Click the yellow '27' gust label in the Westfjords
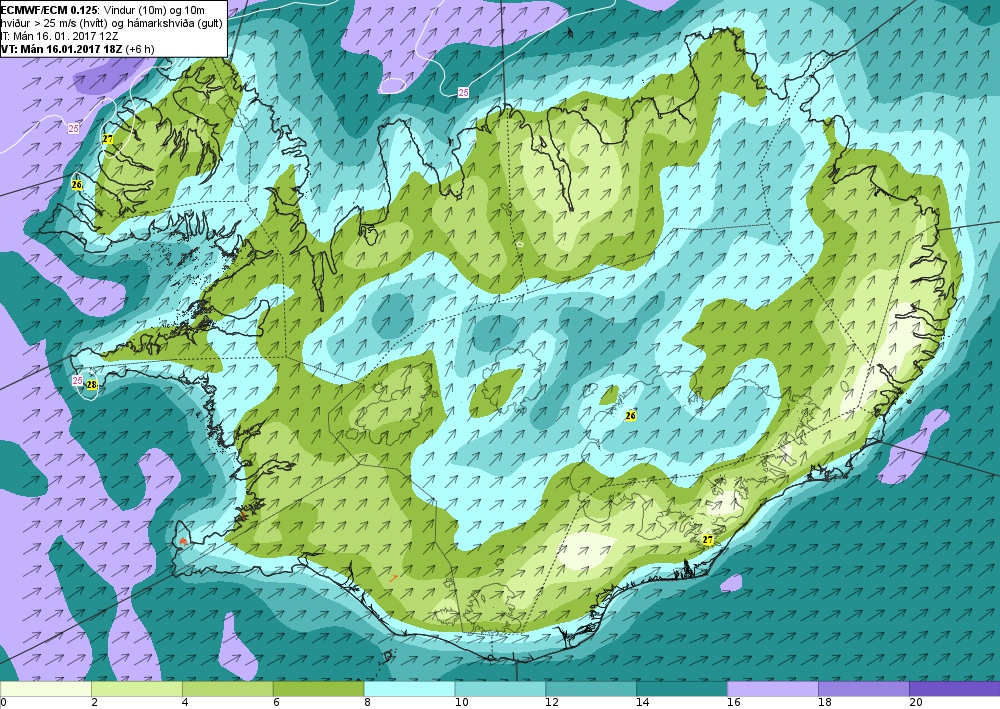The height and width of the screenshot is (709, 1000). (x=108, y=139)
